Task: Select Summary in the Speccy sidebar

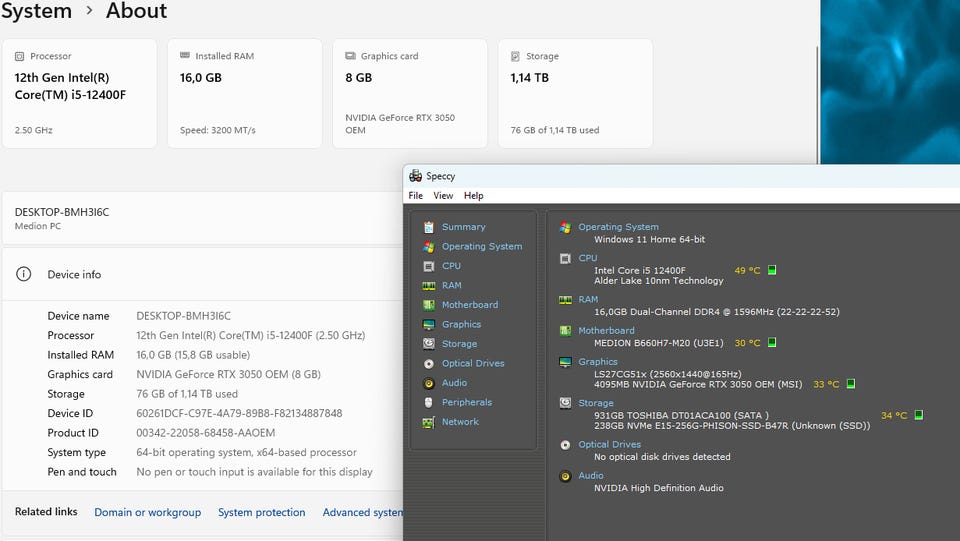Action: click(463, 227)
